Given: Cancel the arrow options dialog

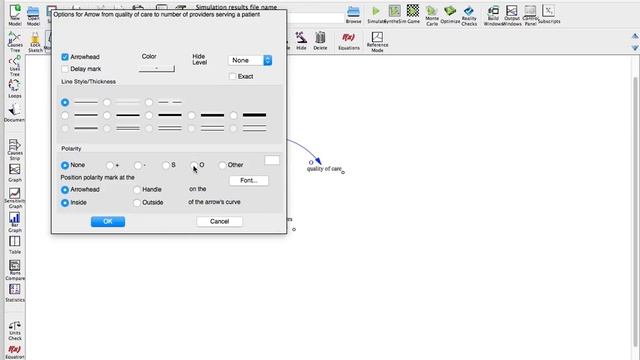Looking at the screenshot, I should click(x=220, y=221).
